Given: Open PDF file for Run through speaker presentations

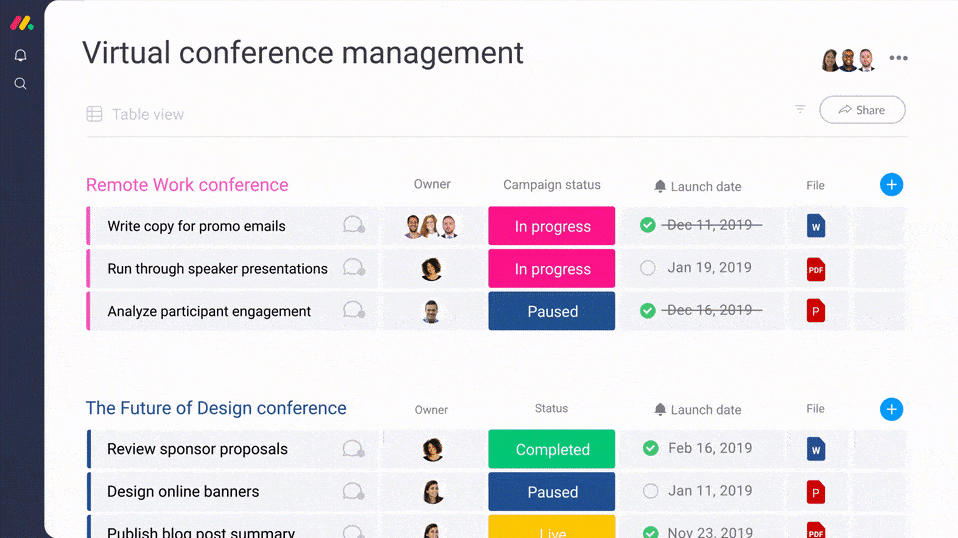Looking at the screenshot, I should [816, 269].
